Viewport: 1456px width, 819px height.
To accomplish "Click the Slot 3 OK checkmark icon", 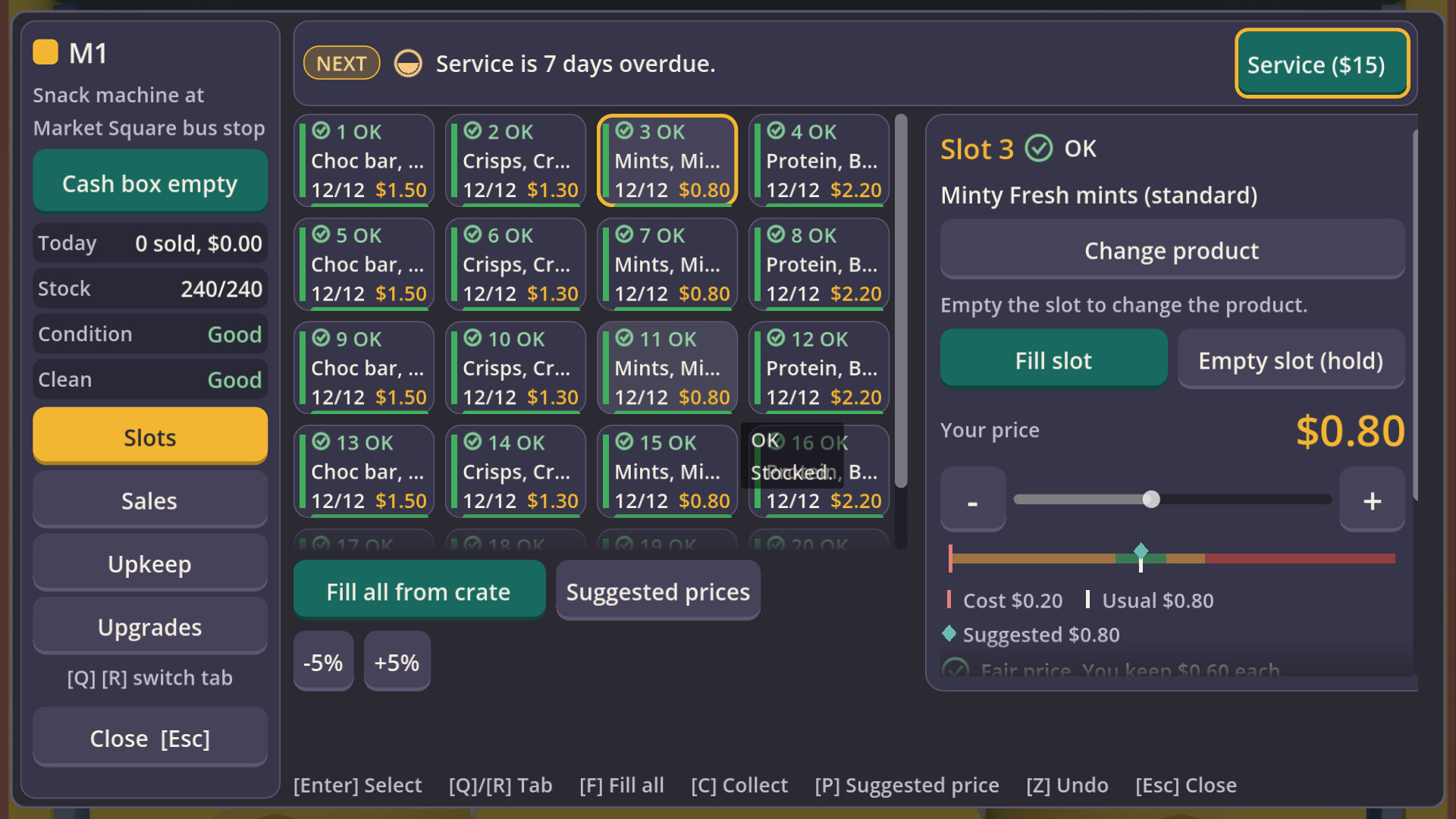I will tap(1038, 149).
